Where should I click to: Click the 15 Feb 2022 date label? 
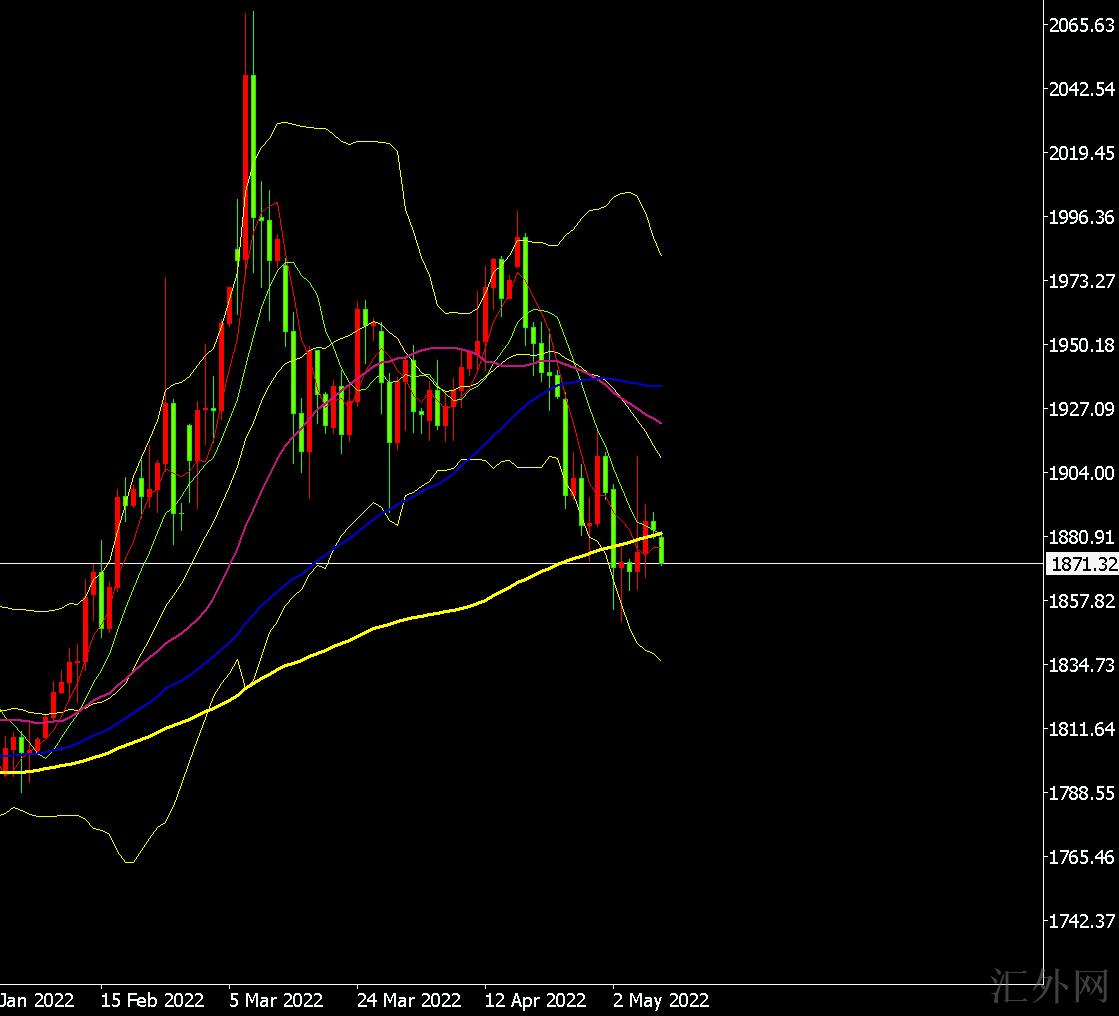tap(152, 1000)
